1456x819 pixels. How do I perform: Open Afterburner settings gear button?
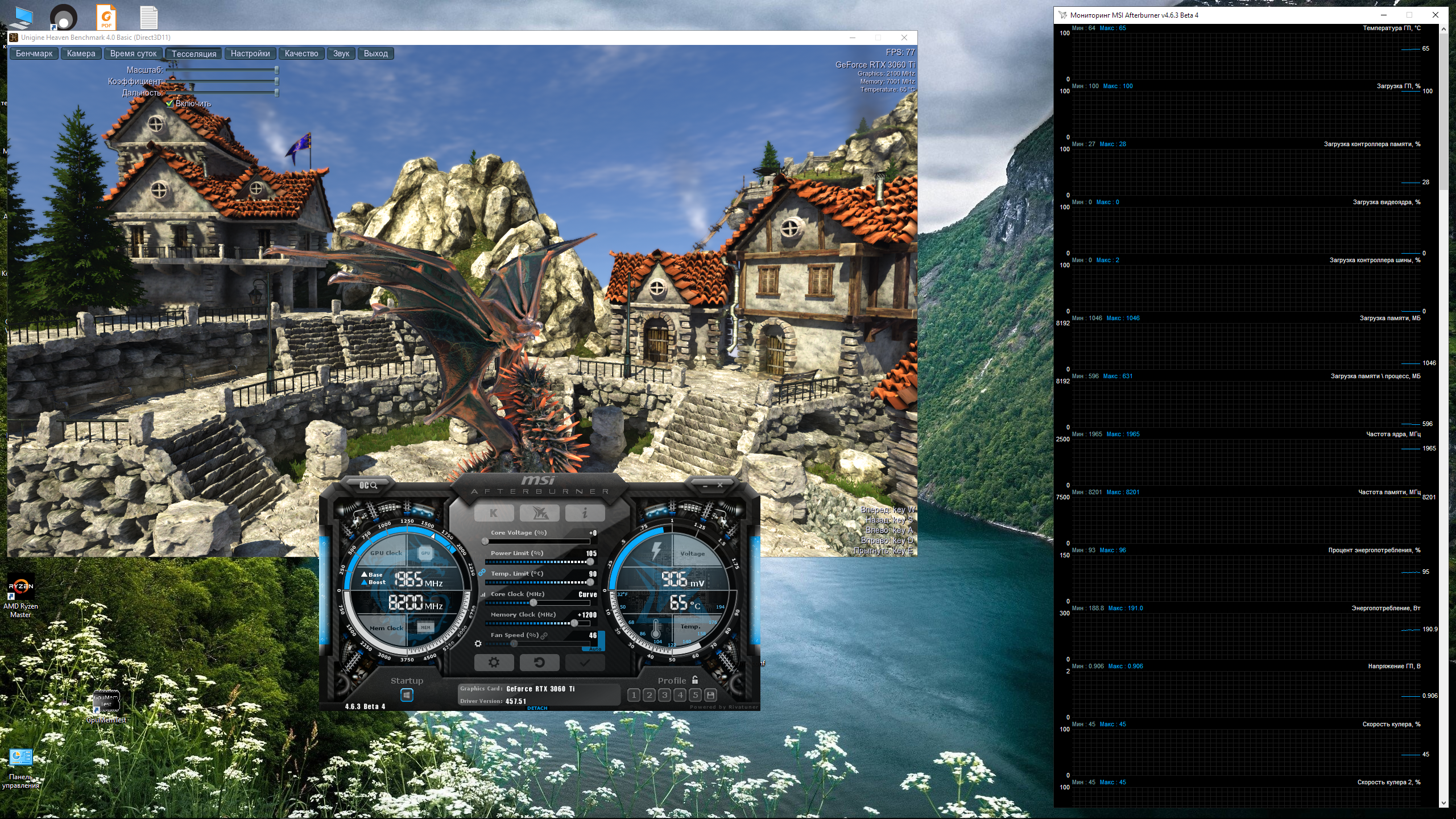494,663
